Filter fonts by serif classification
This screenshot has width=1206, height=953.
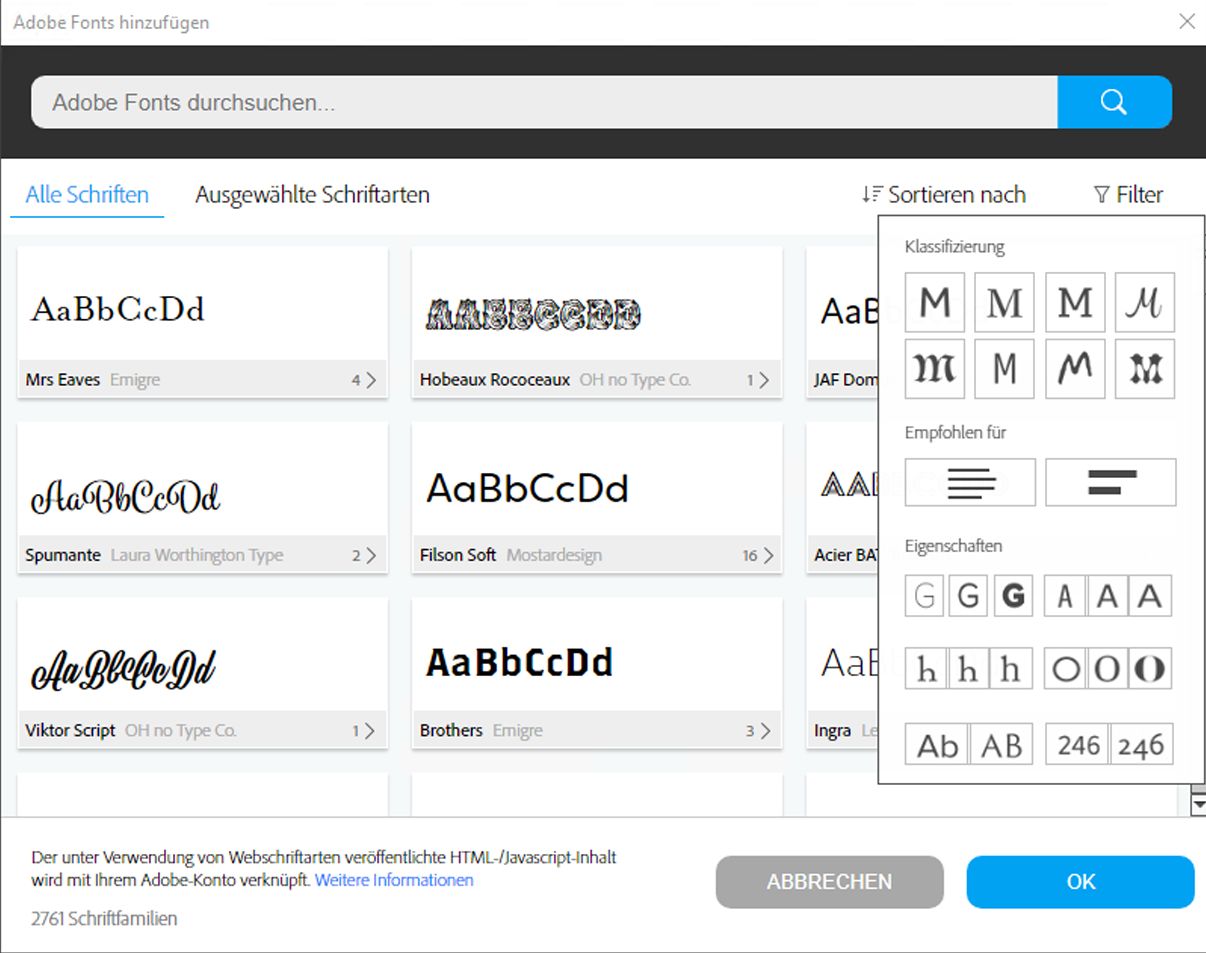1004,301
